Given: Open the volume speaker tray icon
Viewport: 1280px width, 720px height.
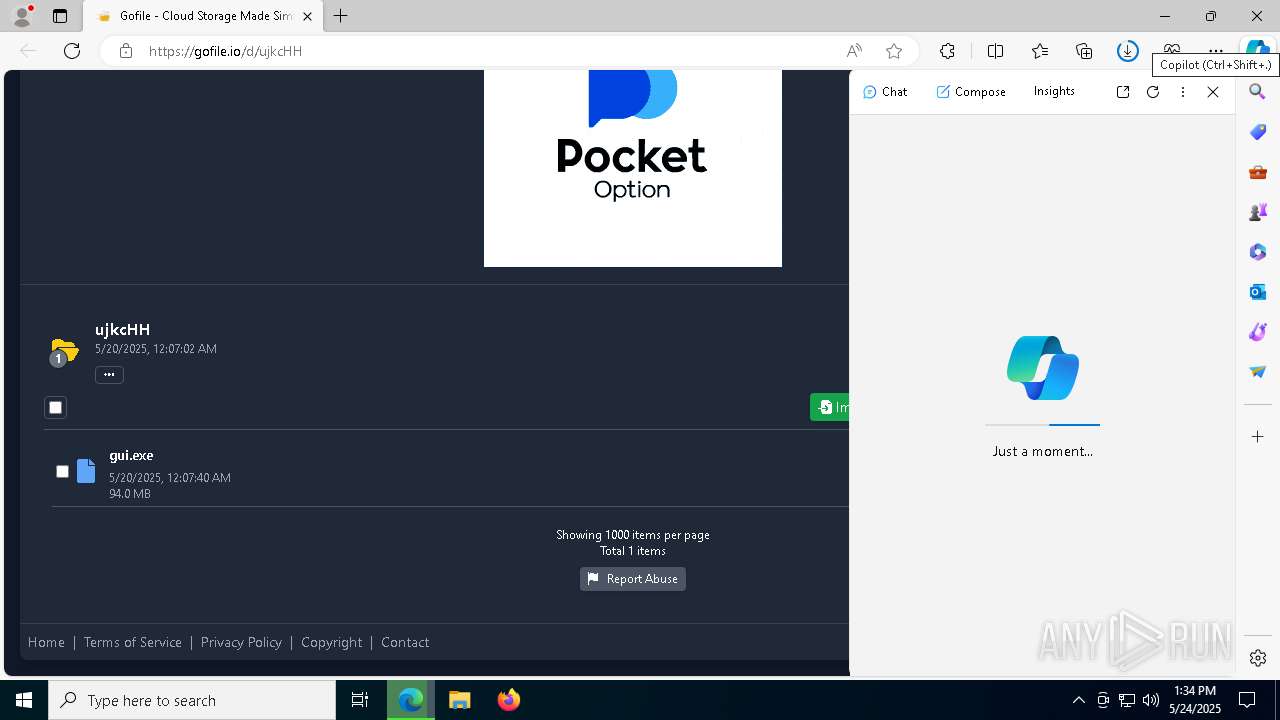Looking at the screenshot, I should (1151, 700).
